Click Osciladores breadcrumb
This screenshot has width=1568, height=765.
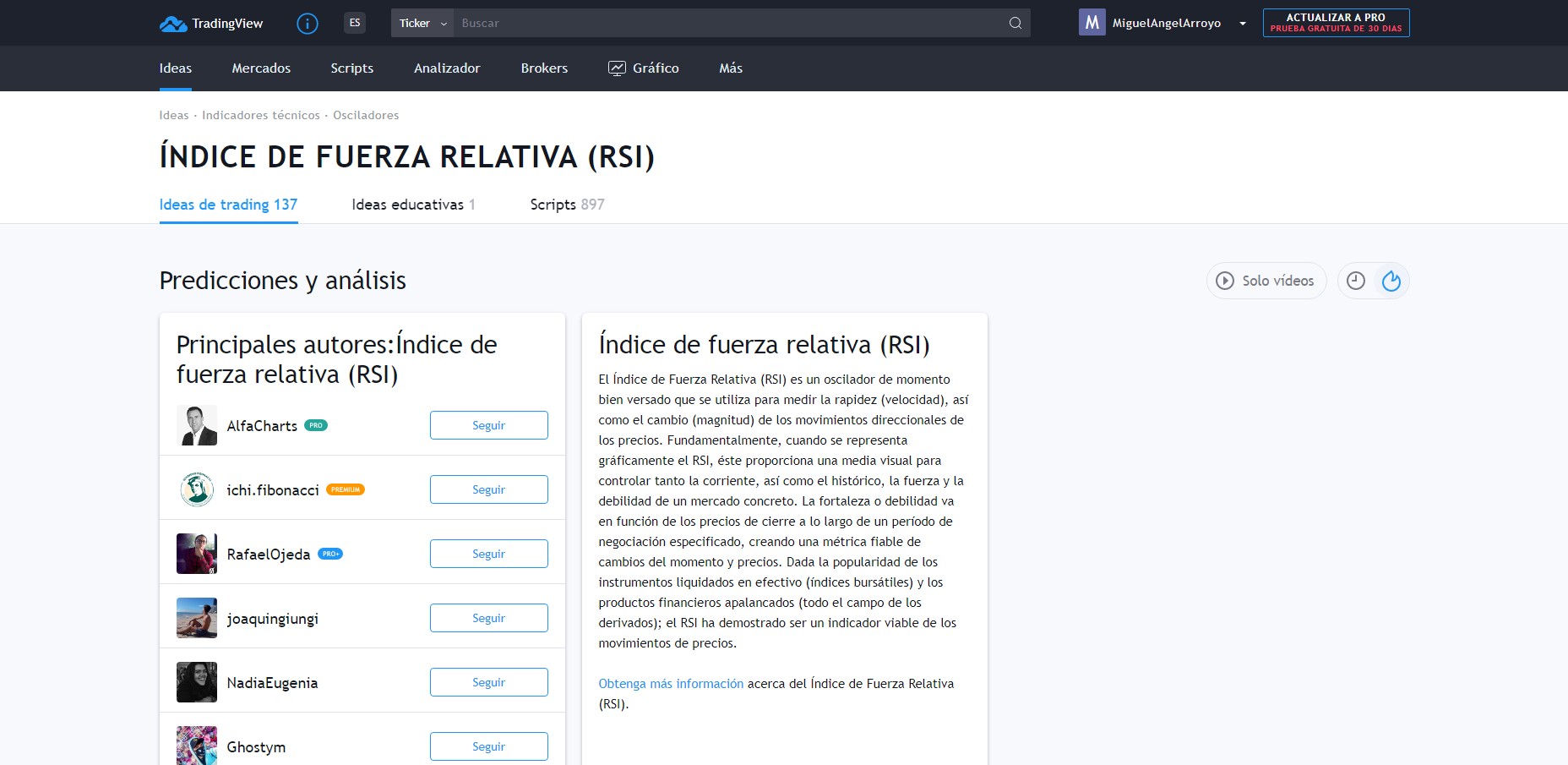coord(366,115)
